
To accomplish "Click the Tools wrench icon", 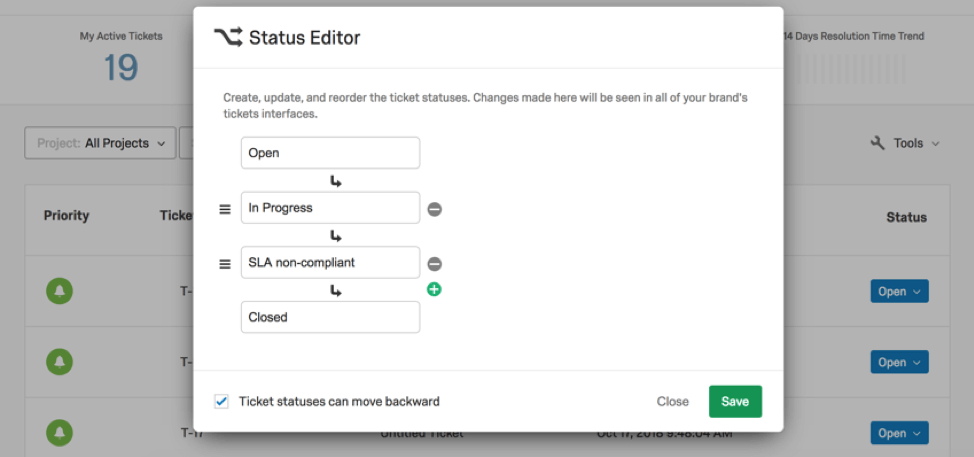I will click(878, 143).
